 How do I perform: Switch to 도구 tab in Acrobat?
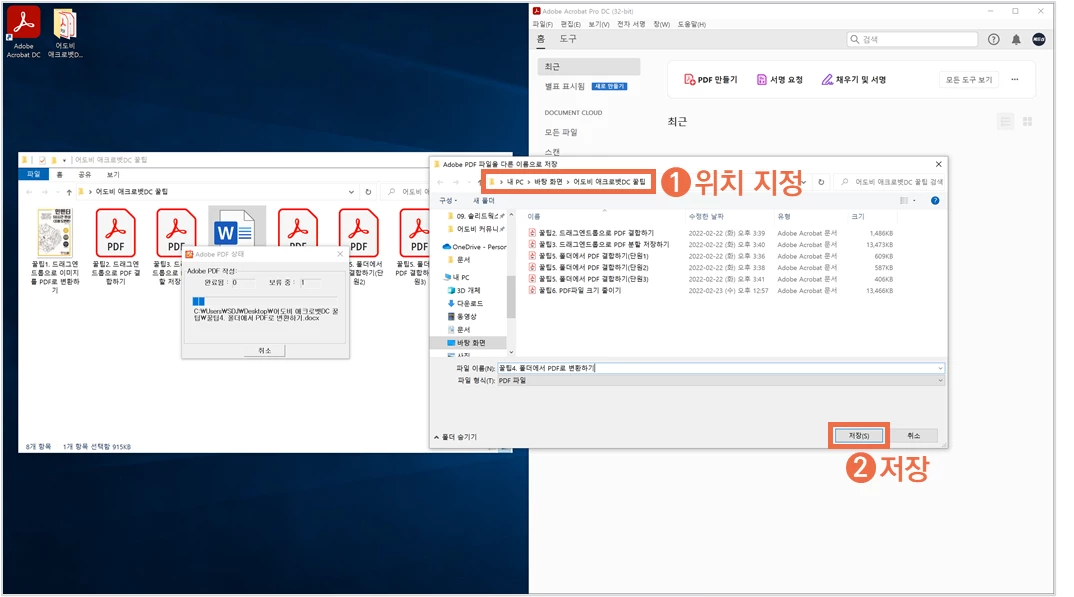568,39
